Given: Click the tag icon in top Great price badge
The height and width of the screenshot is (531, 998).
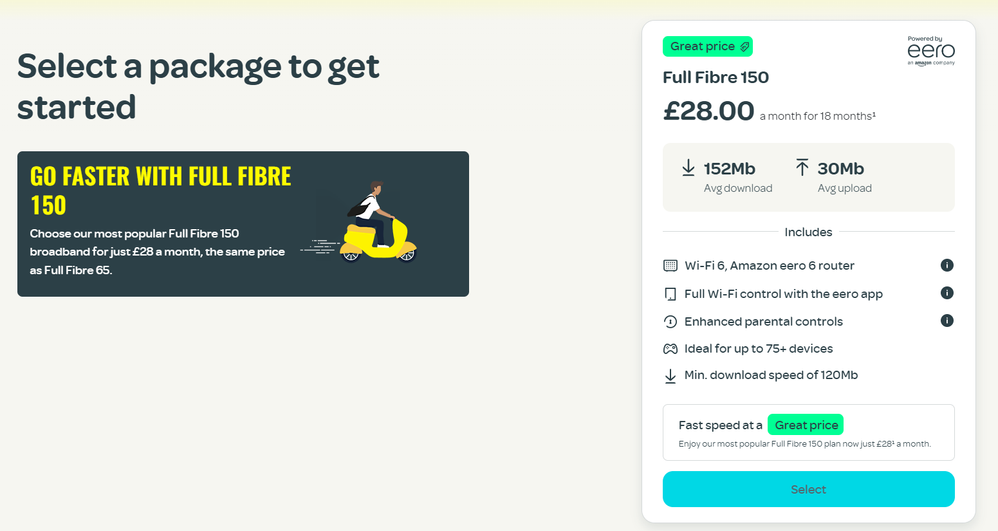Looking at the screenshot, I should [x=745, y=47].
